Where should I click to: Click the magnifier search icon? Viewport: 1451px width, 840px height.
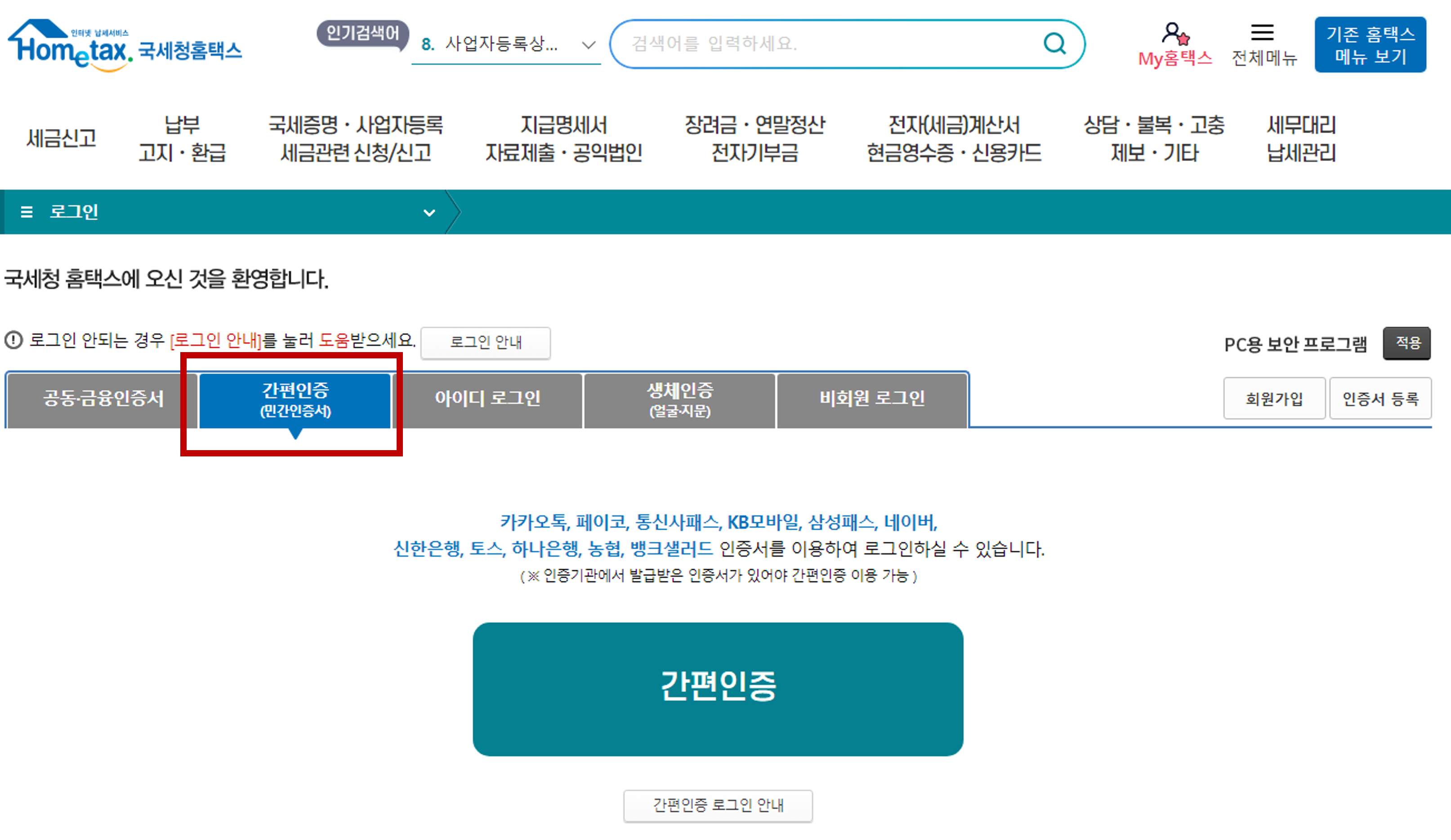(x=1054, y=43)
